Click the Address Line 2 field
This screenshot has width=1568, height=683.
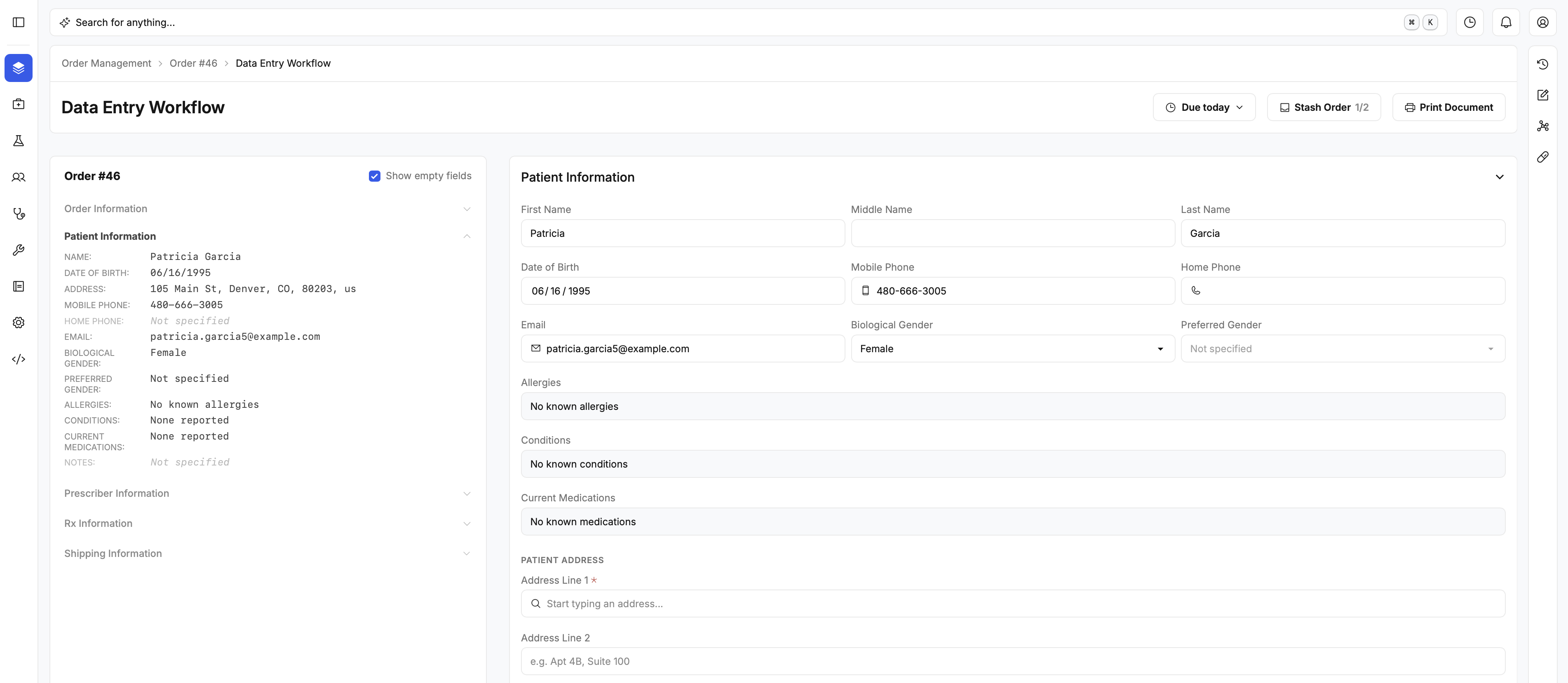(1013, 661)
